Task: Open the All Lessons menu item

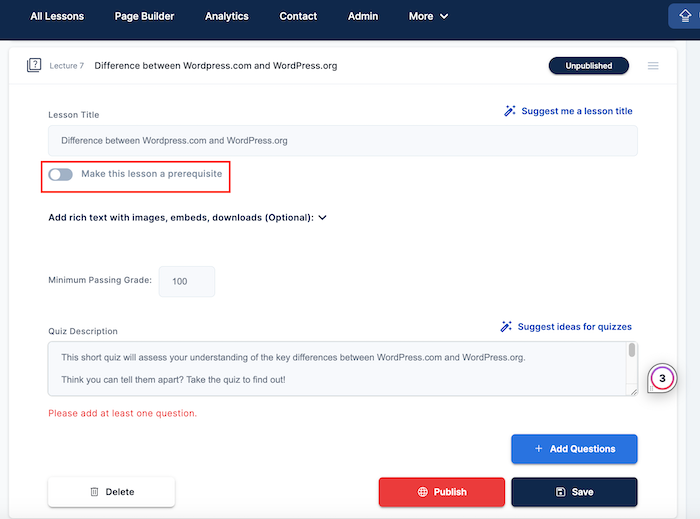Action: click(57, 17)
